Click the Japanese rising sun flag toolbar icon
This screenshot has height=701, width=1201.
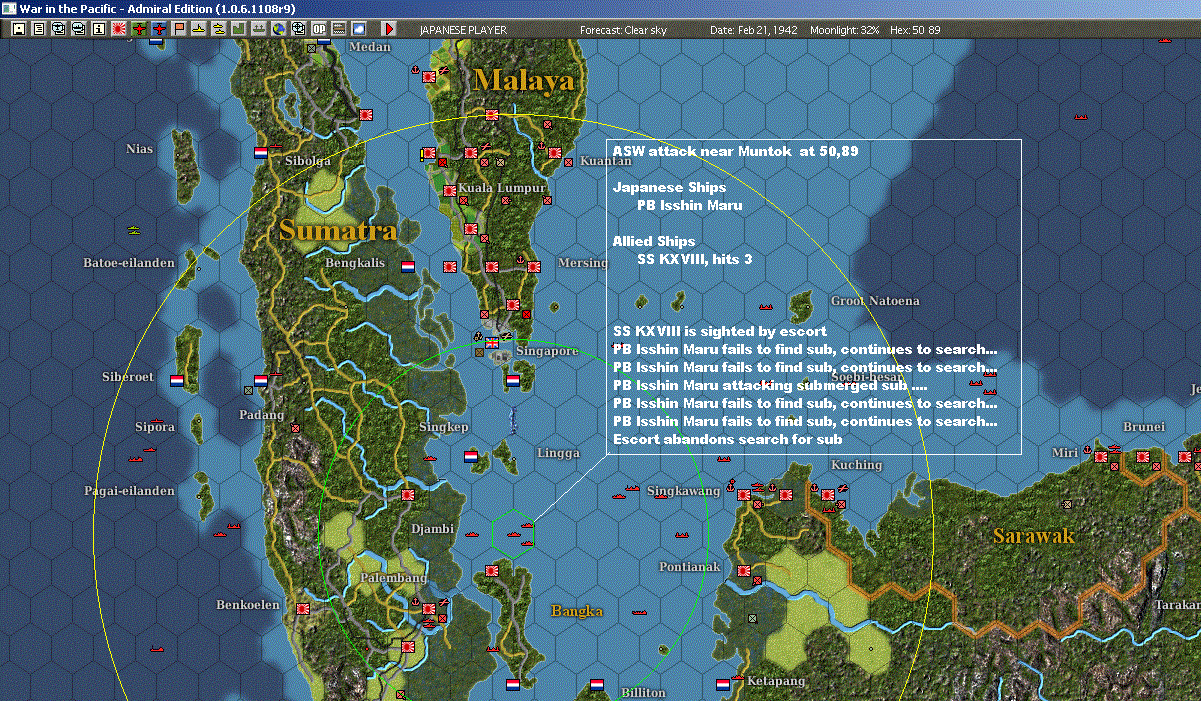click(118, 29)
